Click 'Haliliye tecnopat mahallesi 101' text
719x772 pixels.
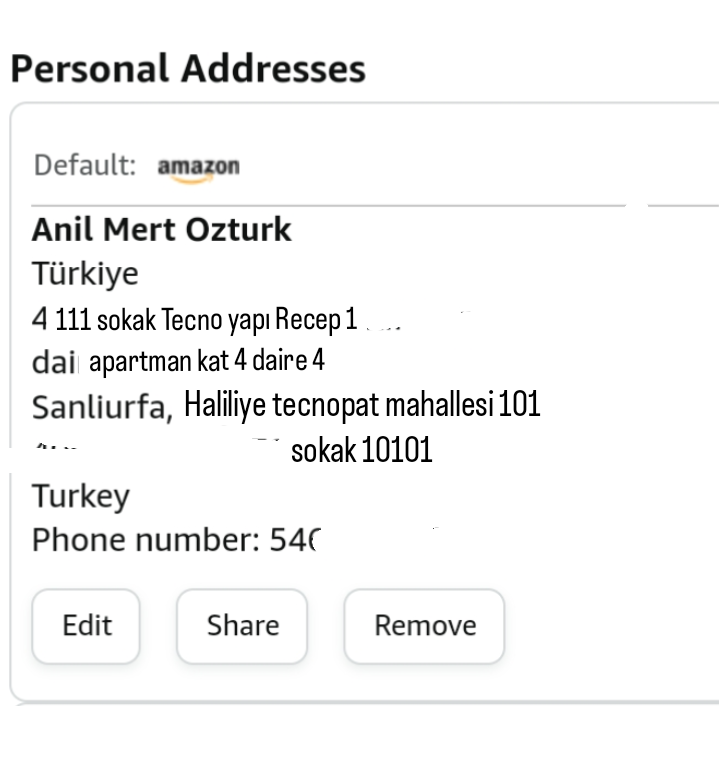362,404
